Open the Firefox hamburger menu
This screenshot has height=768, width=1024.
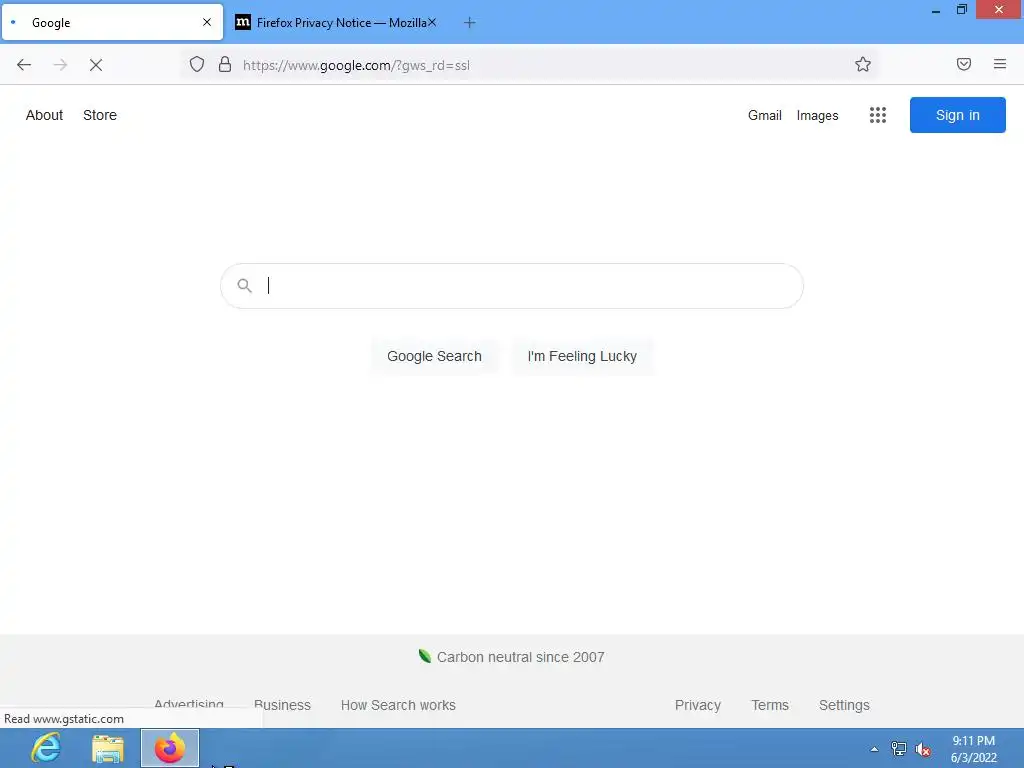[1000, 64]
